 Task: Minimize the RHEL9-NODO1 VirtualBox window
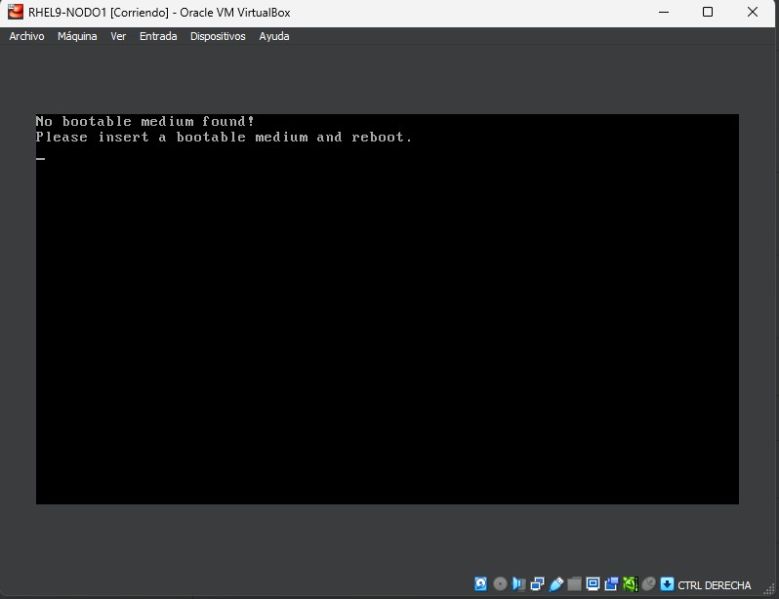pyautogui.click(x=664, y=12)
